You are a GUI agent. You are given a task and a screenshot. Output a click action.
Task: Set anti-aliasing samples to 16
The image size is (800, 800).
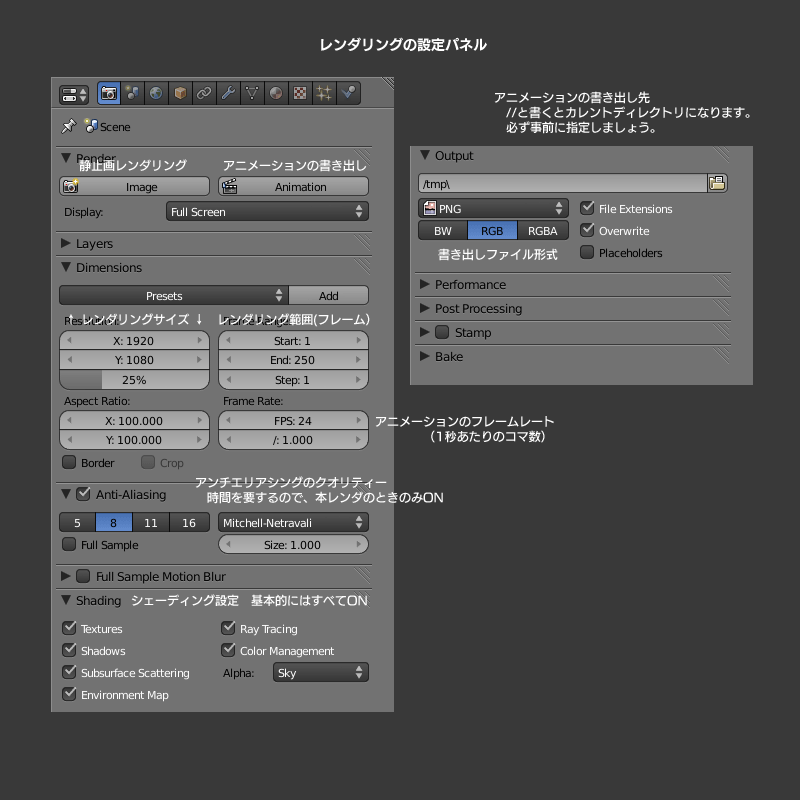point(188,523)
